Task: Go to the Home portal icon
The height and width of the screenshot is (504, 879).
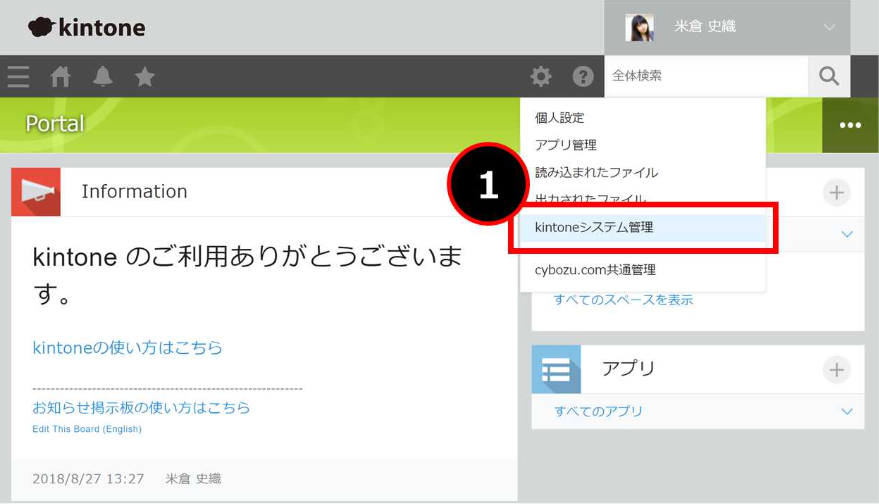Action: pyautogui.click(x=61, y=77)
